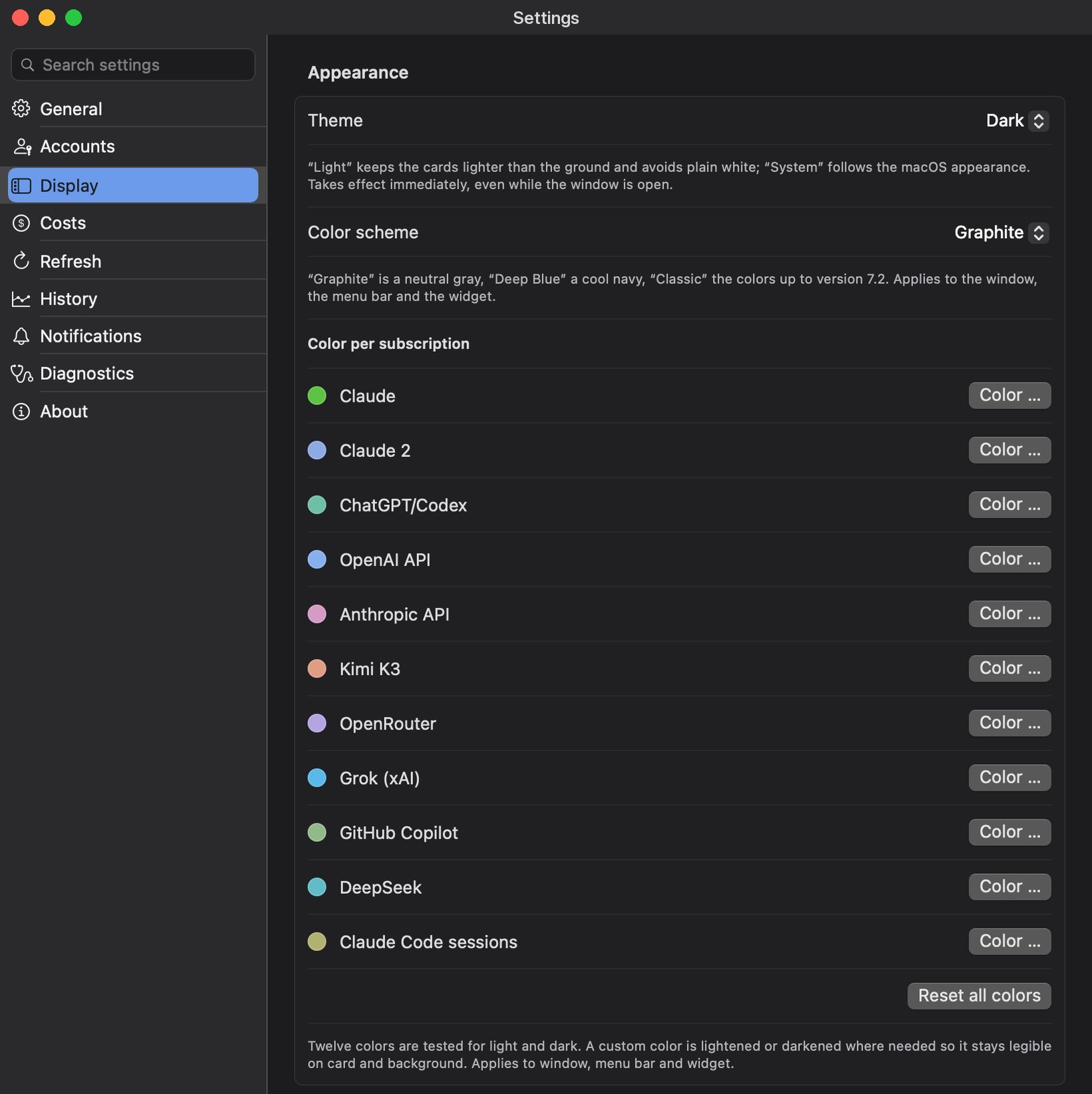
Task: Click the "Color scheme" label
Action: click(363, 232)
